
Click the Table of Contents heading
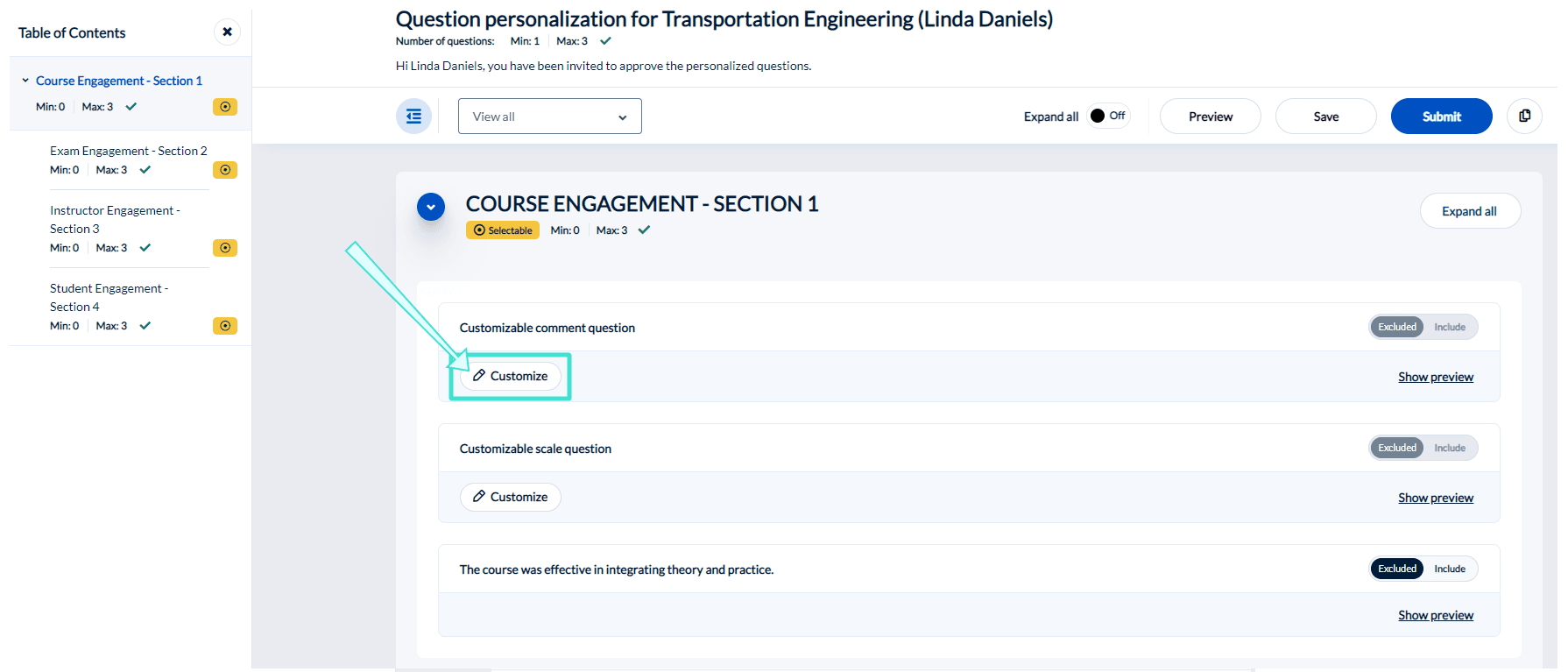point(72,33)
